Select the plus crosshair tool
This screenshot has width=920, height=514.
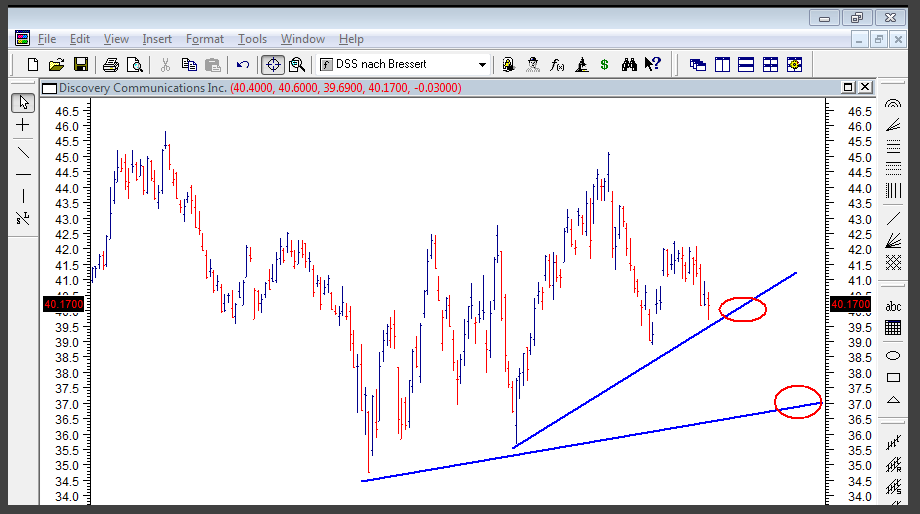[x=23, y=125]
